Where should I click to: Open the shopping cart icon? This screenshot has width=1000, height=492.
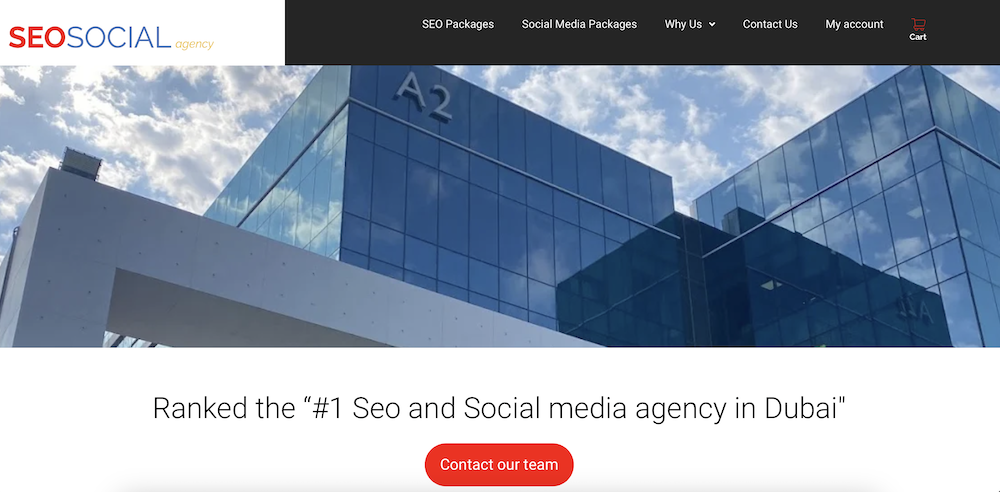click(918, 24)
